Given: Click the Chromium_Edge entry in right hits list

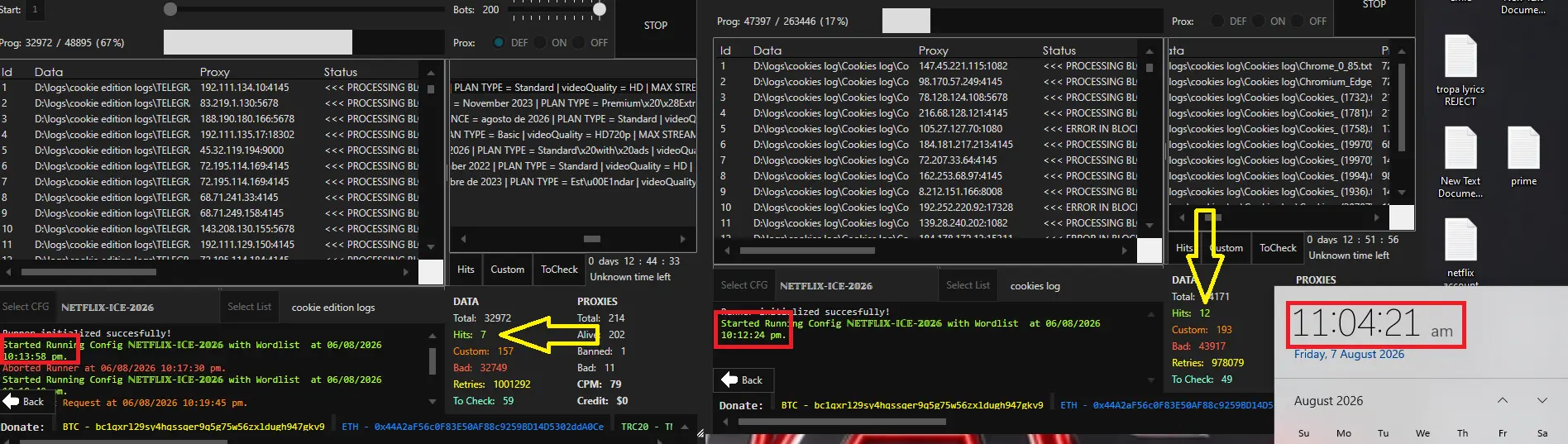Looking at the screenshot, I should pos(1279,81).
